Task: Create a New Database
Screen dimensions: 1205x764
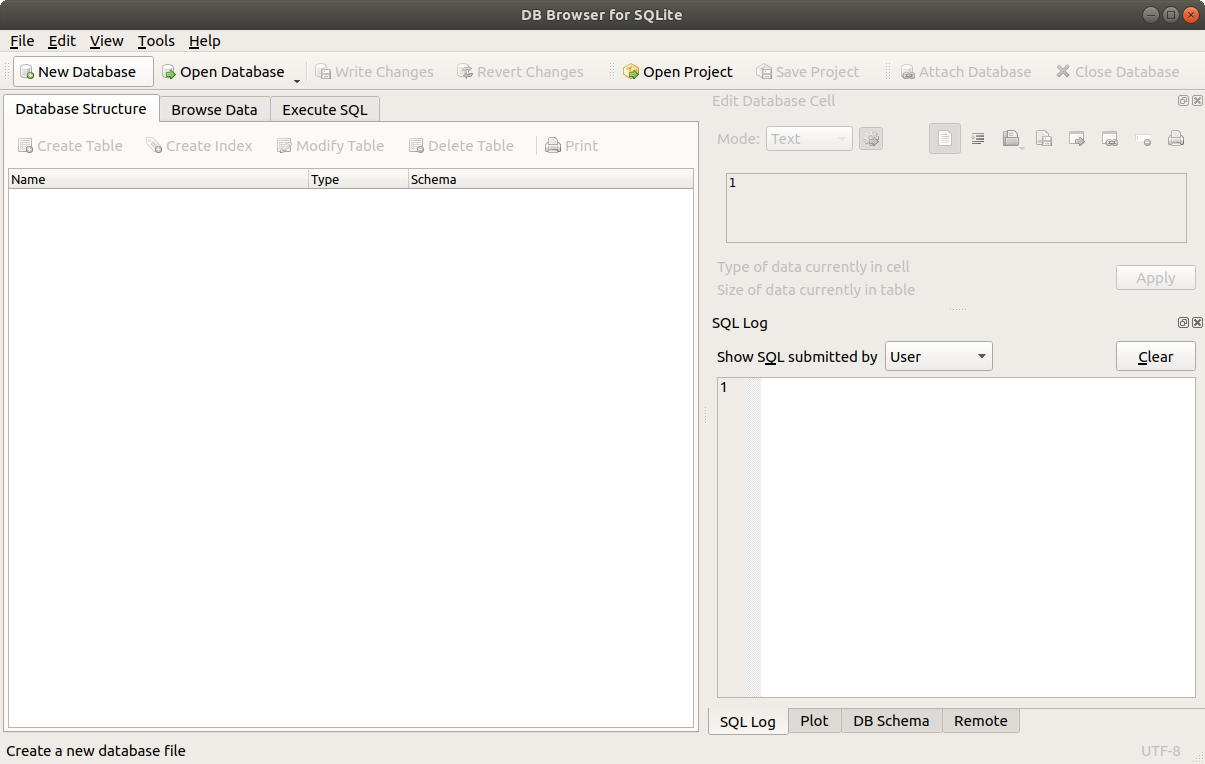Action: pyautogui.click(x=83, y=71)
